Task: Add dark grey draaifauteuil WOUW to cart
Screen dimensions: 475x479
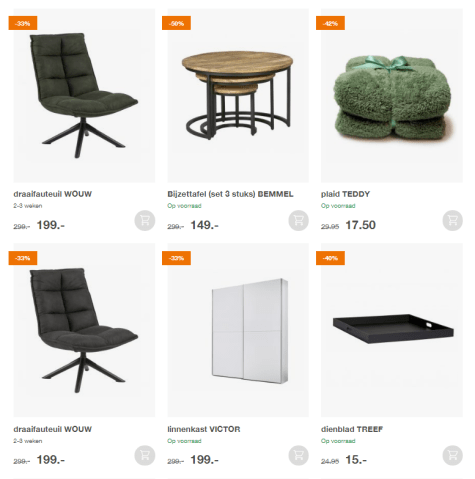Action: 145,455
